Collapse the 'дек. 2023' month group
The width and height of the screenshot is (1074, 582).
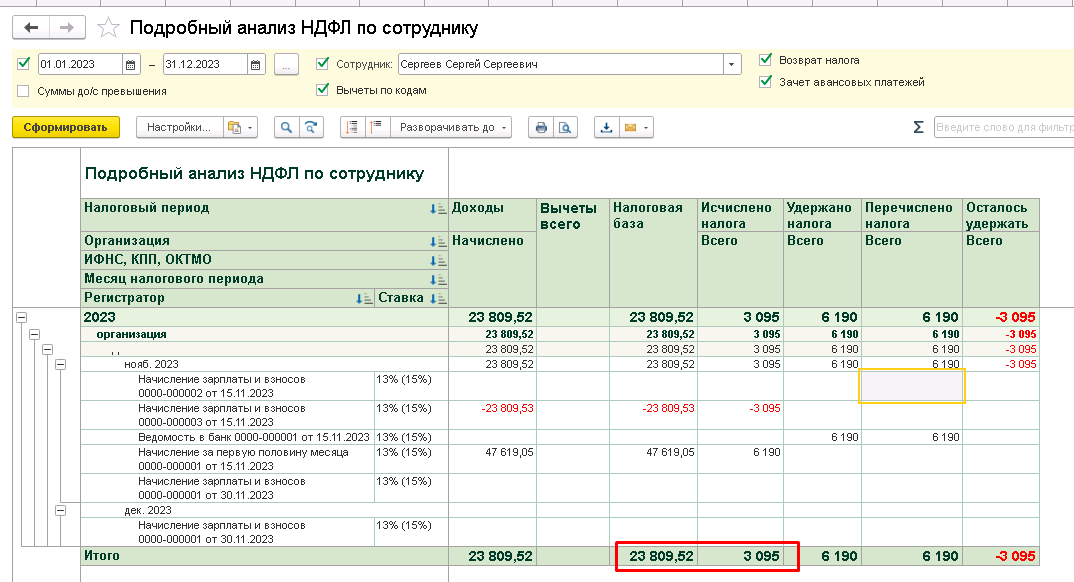tap(61, 511)
